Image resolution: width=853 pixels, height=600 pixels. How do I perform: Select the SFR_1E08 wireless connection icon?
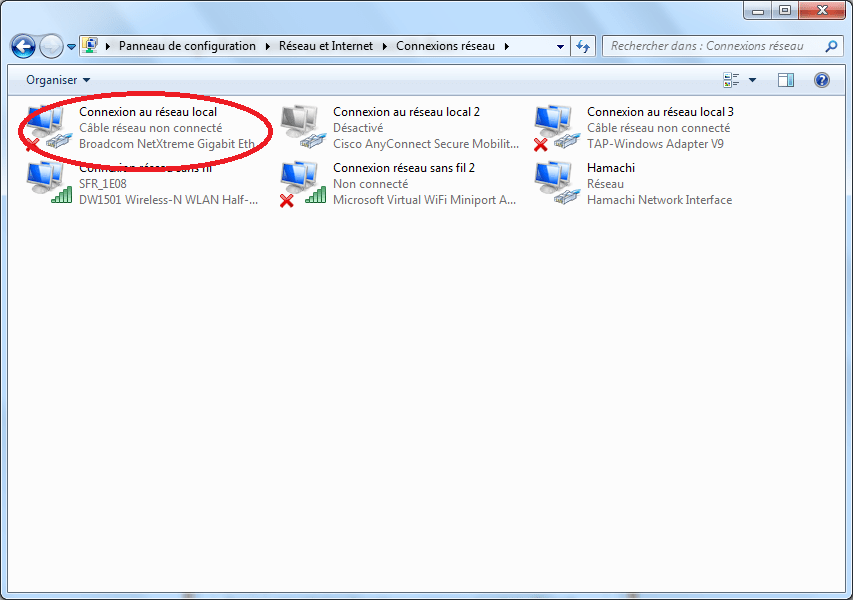tap(48, 183)
